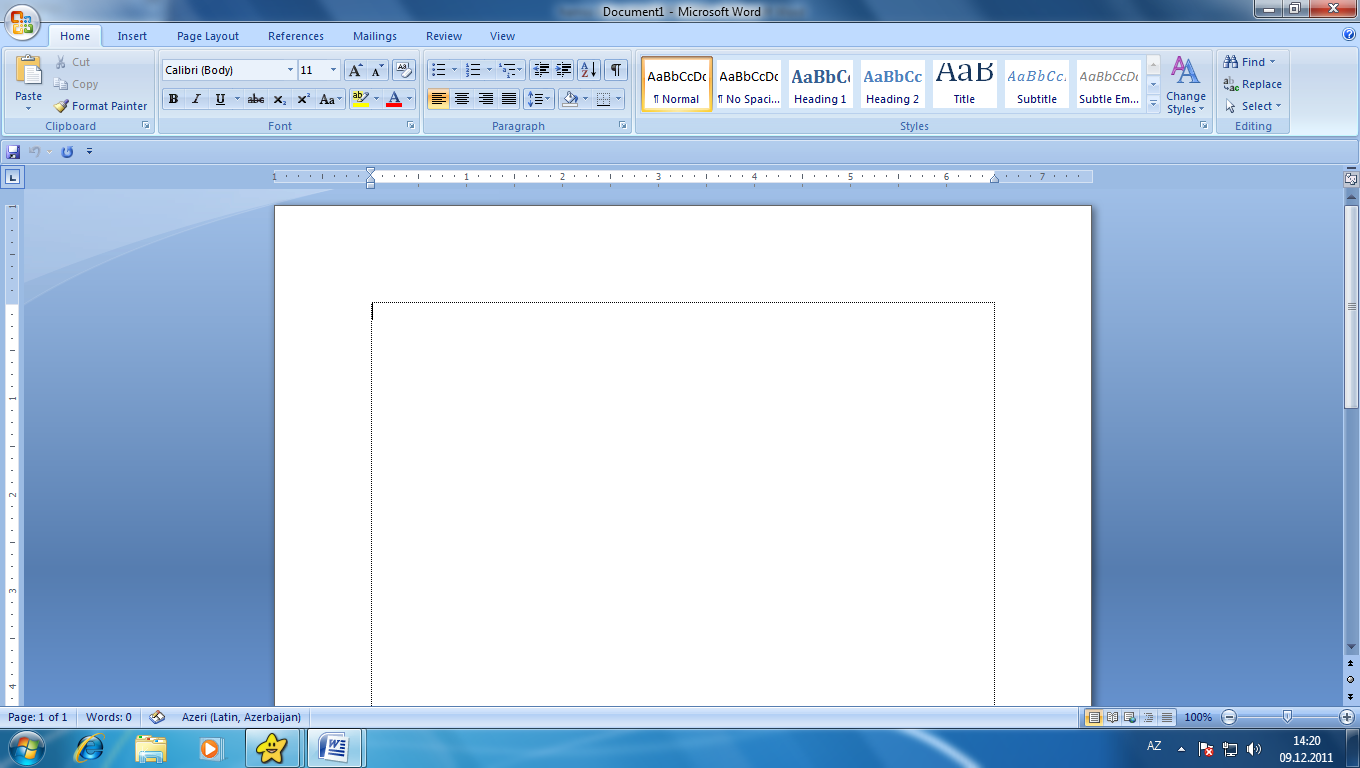The height and width of the screenshot is (768, 1360).
Task: Click the Office Button orb
Action: coord(21,21)
